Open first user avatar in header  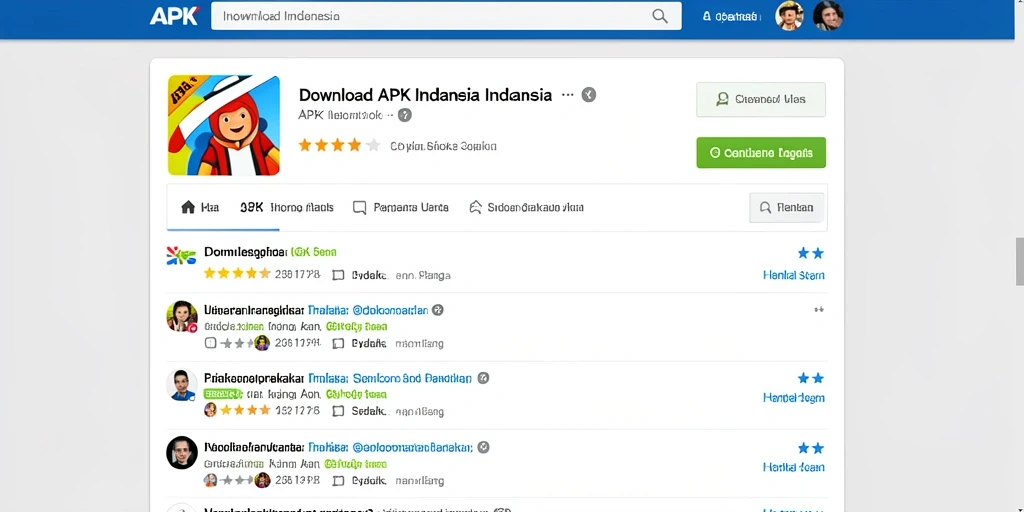click(789, 16)
